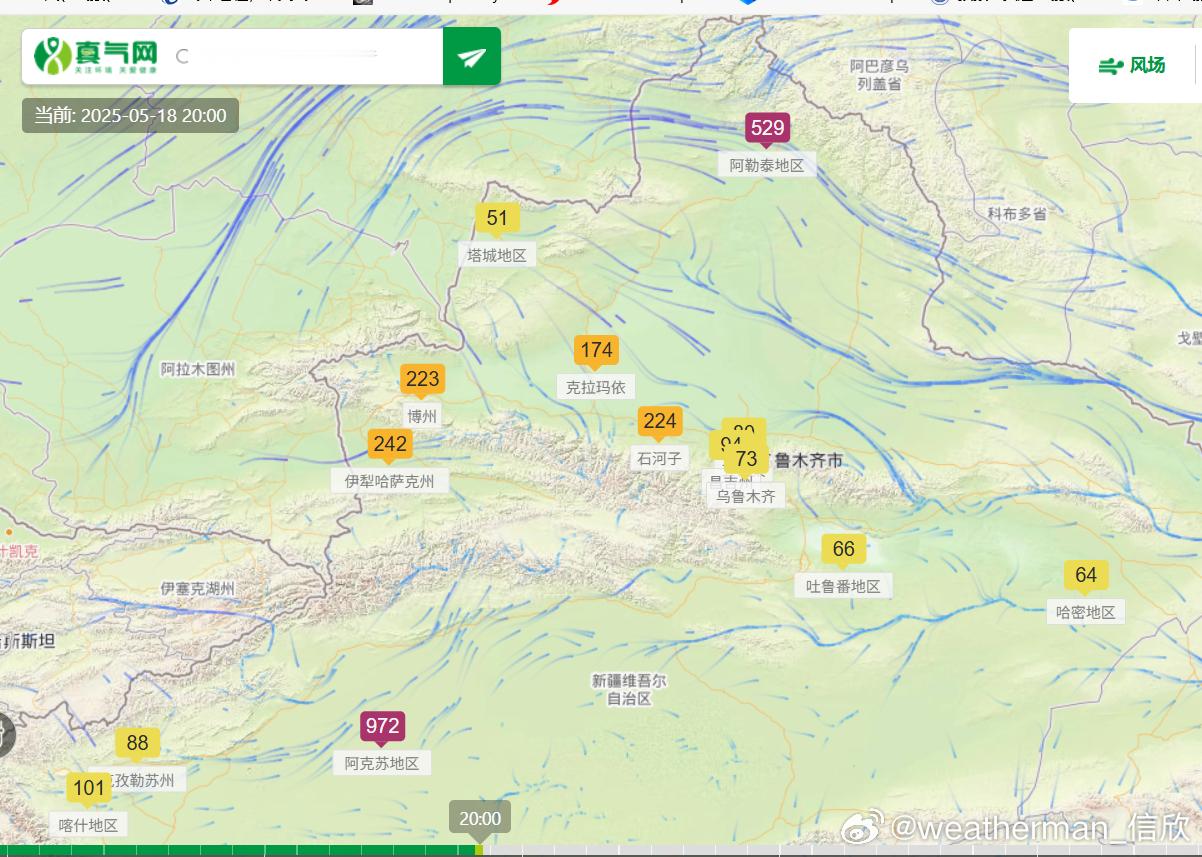
Task: Click the green paper-plane search button
Action: tap(472, 56)
